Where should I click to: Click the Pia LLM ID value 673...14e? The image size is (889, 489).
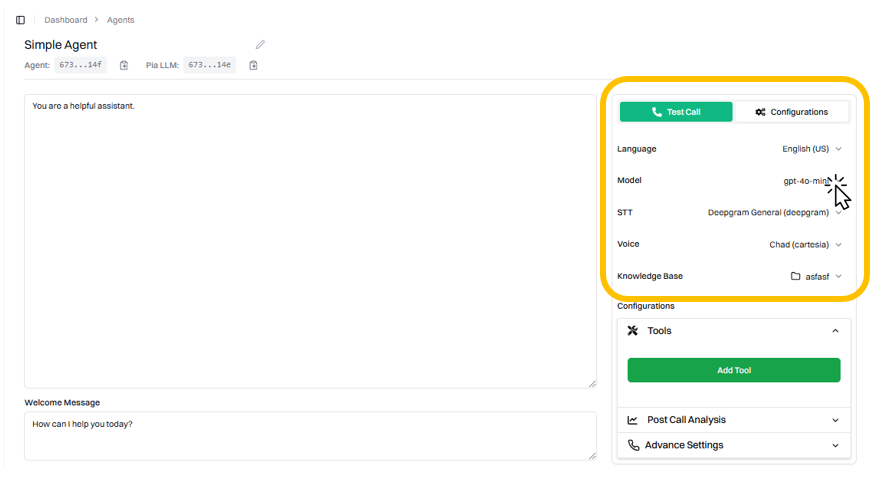click(209, 65)
